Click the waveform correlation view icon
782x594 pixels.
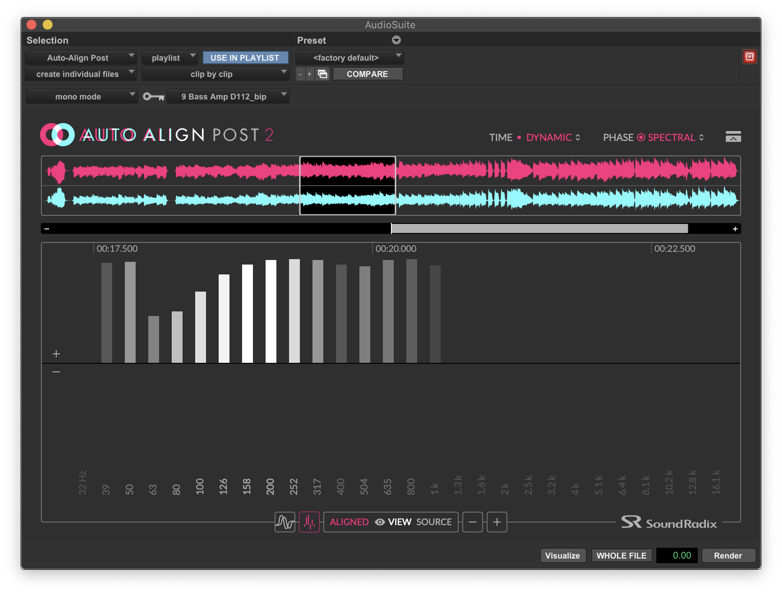tap(285, 522)
